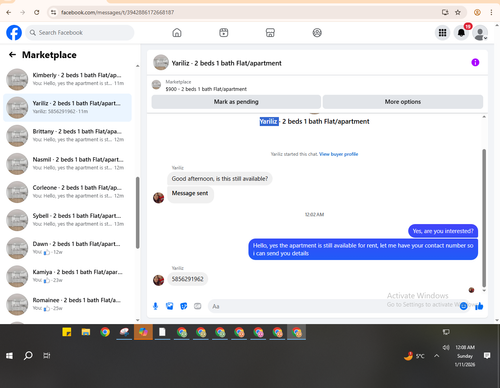Open Corleone conversation

click(67, 192)
